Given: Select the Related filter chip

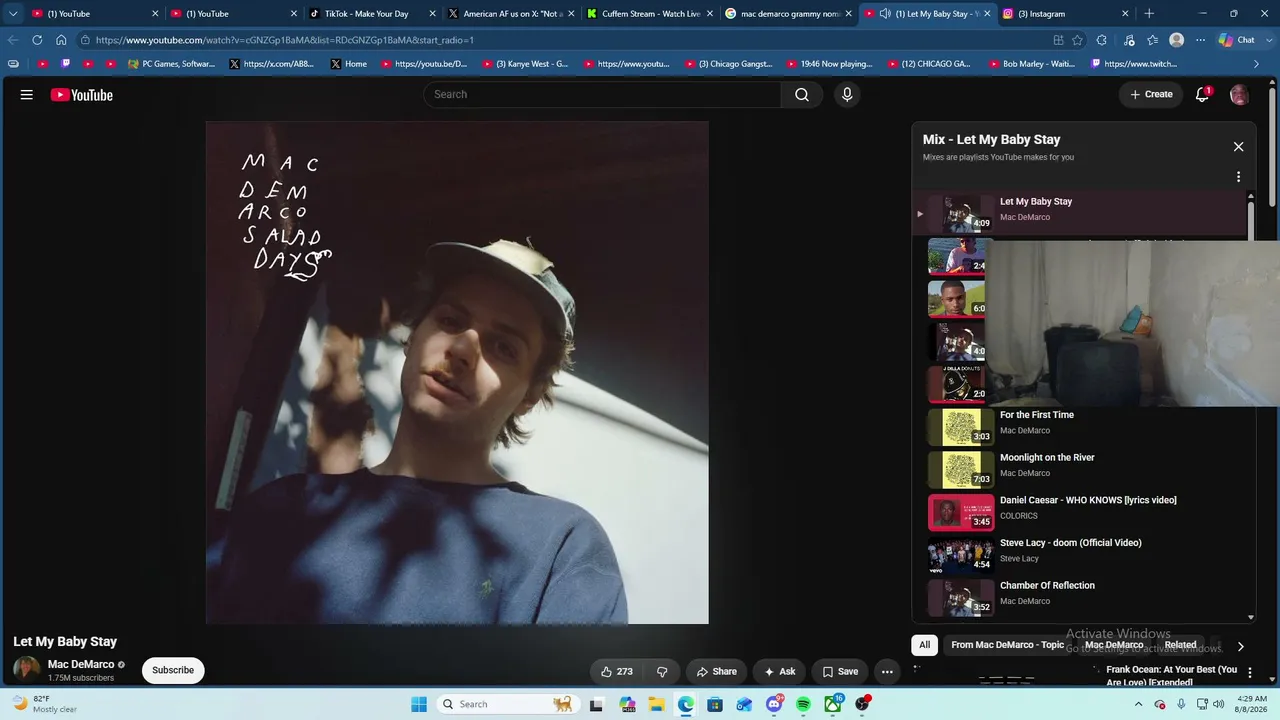Looking at the screenshot, I should tap(1180, 645).
